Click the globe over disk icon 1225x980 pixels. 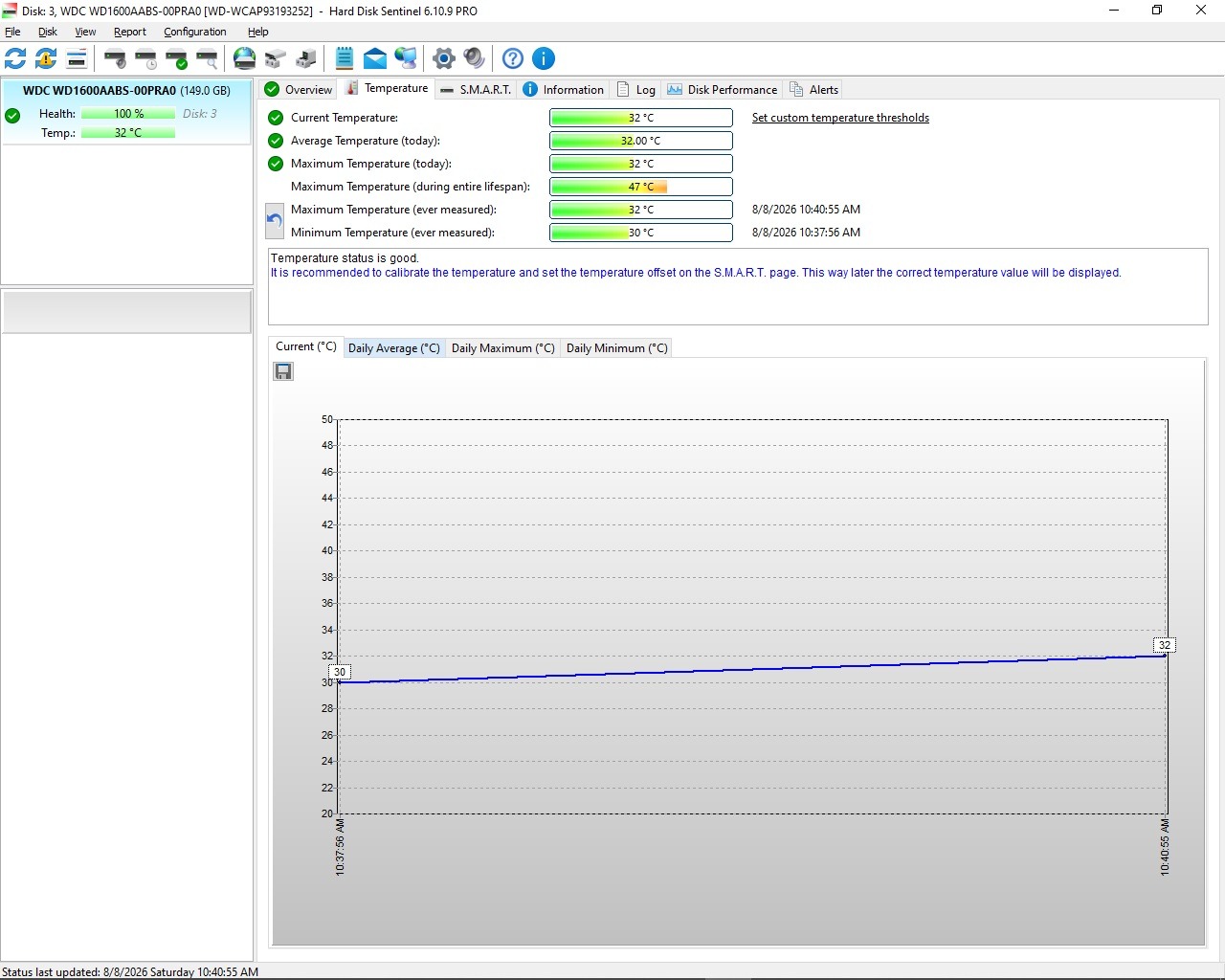tap(245, 58)
